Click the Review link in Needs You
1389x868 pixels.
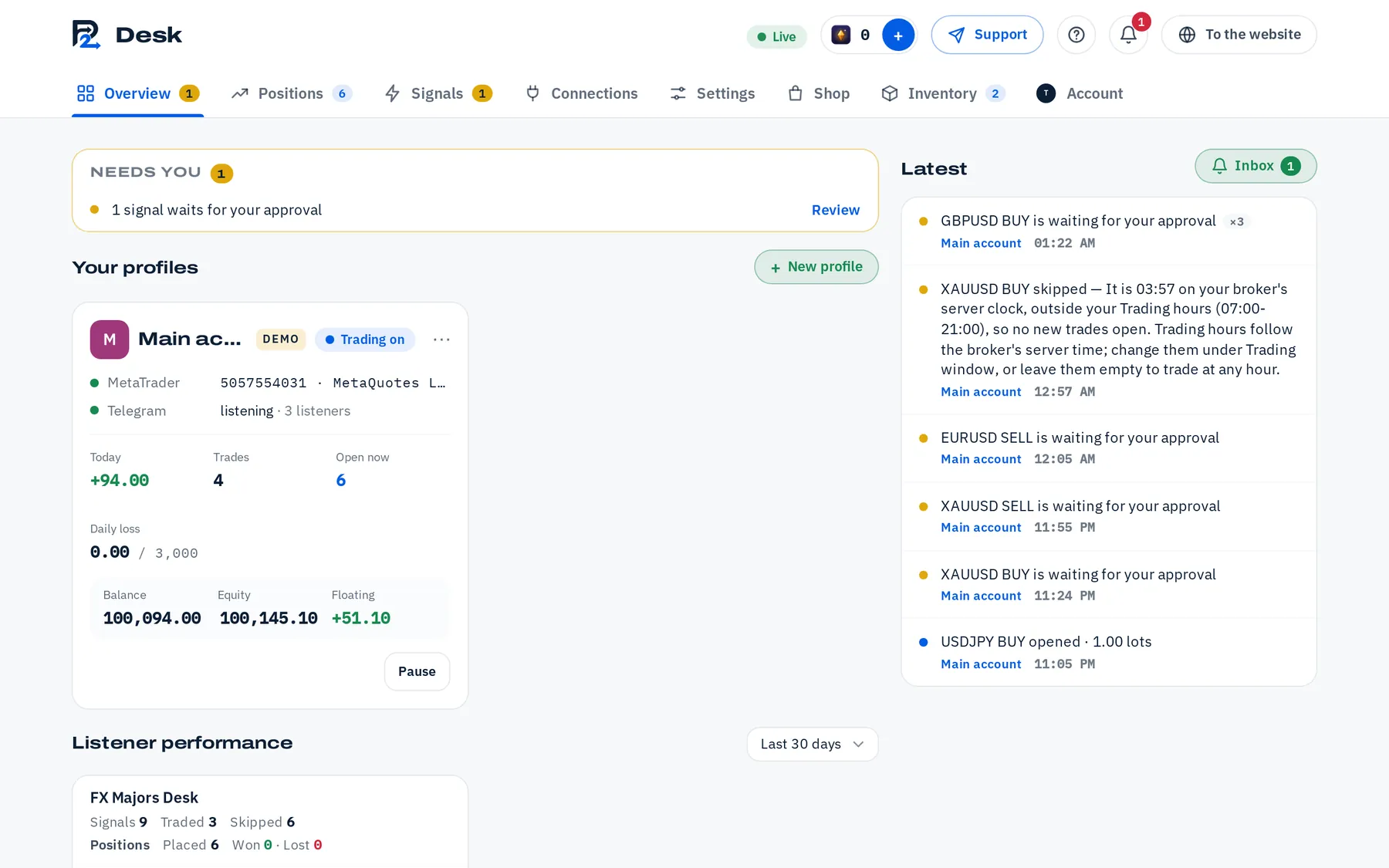point(835,210)
